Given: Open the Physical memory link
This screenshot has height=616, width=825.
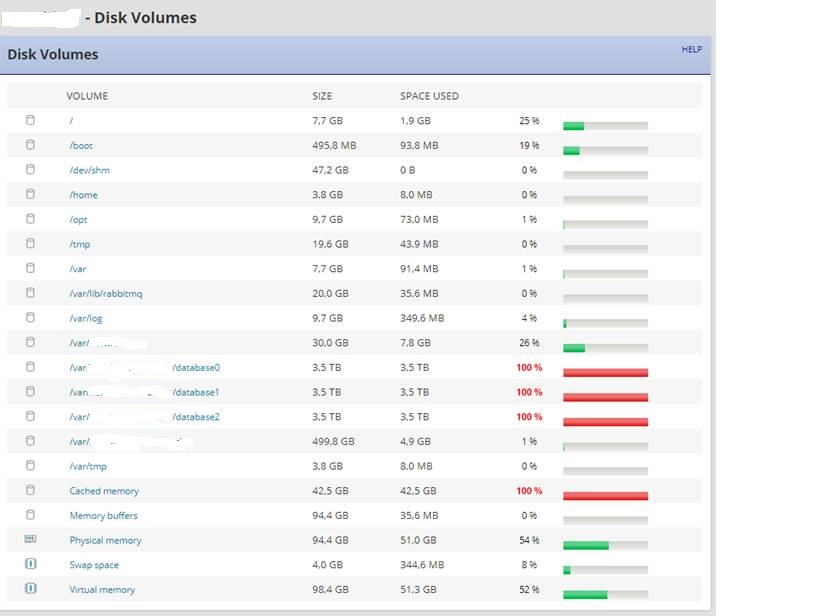Looking at the screenshot, I should click(x=105, y=540).
